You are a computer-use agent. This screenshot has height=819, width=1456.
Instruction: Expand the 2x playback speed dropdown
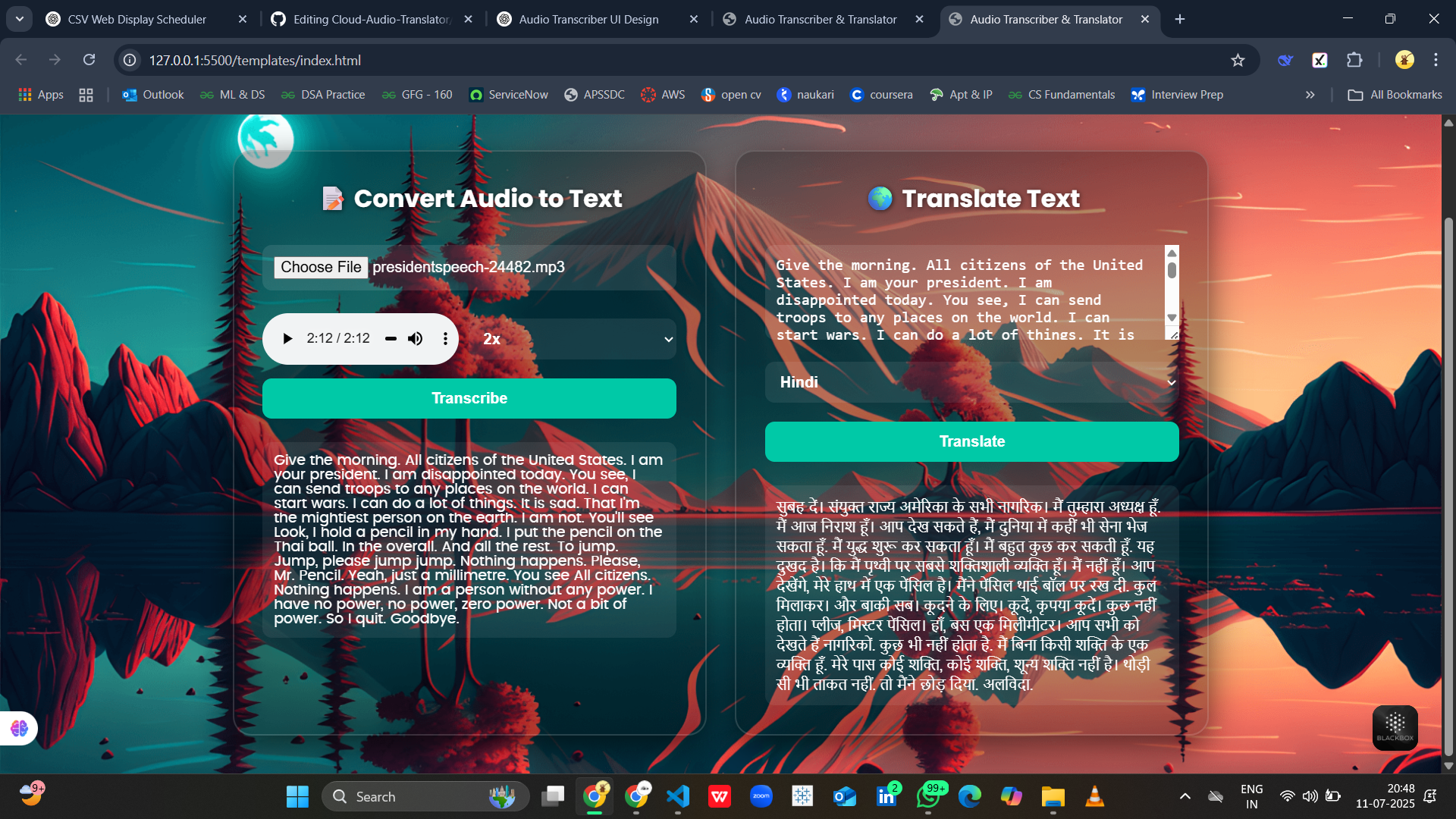tap(576, 339)
